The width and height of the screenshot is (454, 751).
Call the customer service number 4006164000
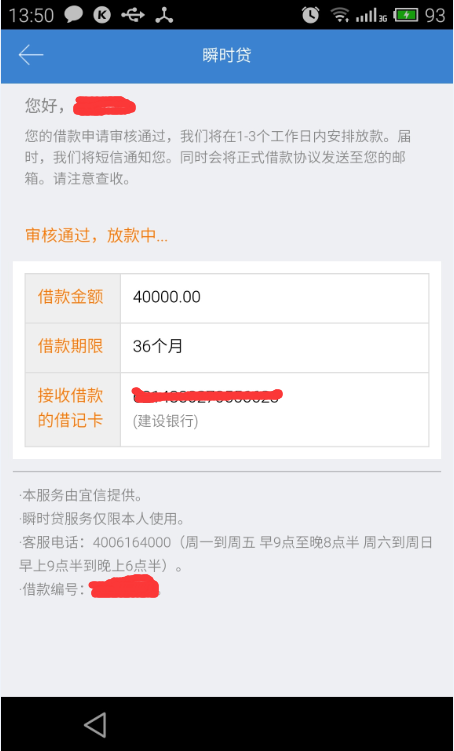132,543
